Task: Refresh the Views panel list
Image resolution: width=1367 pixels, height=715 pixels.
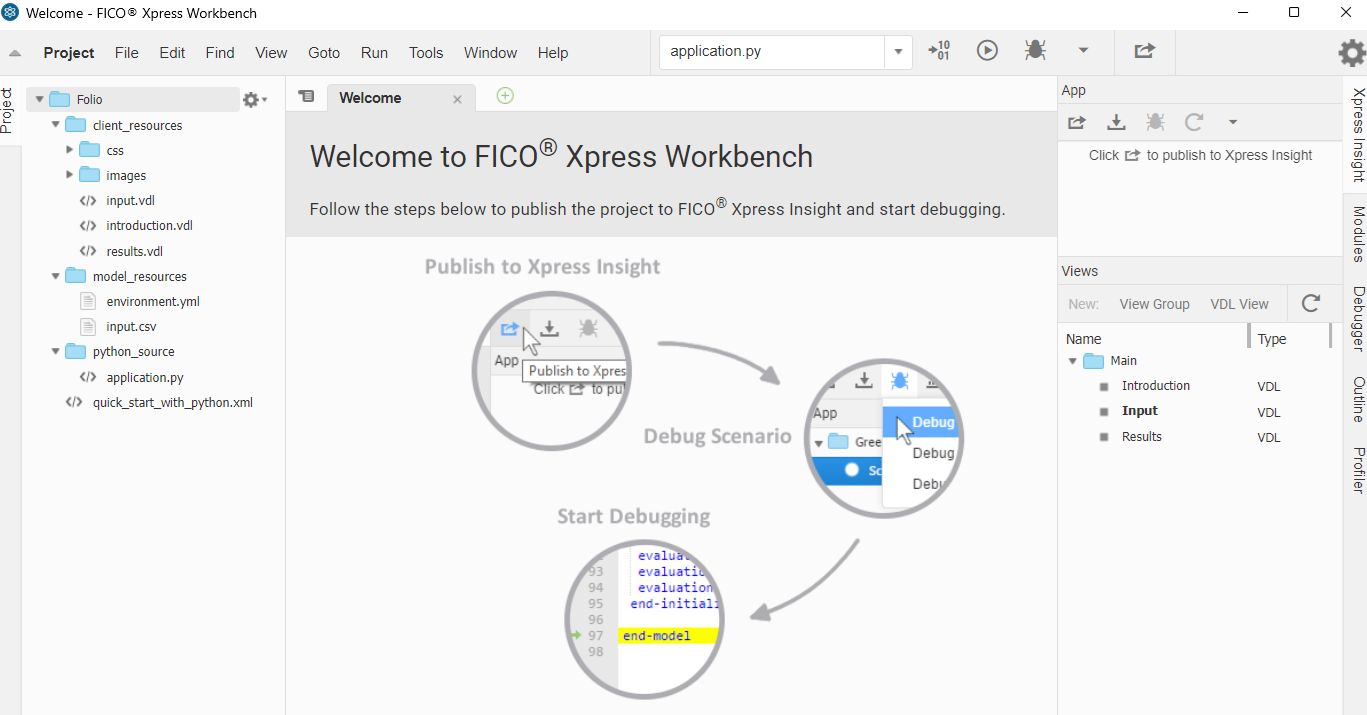Action: [1310, 304]
